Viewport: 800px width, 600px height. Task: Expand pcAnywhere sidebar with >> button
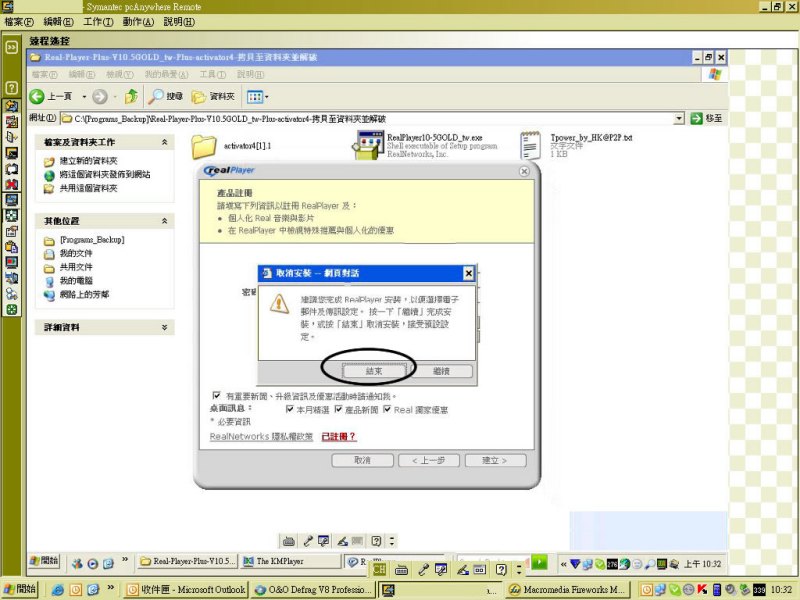pyautogui.click(x=12, y=47)
